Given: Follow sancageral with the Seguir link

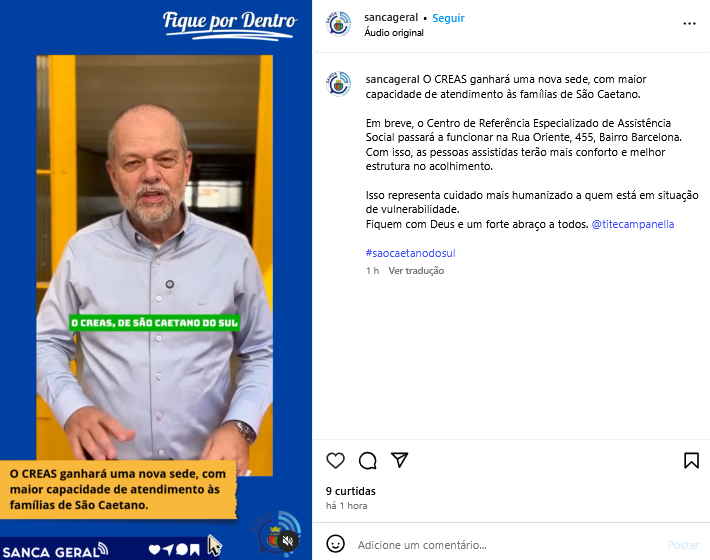Looking at the screenshot, I should tap(448, 18).
